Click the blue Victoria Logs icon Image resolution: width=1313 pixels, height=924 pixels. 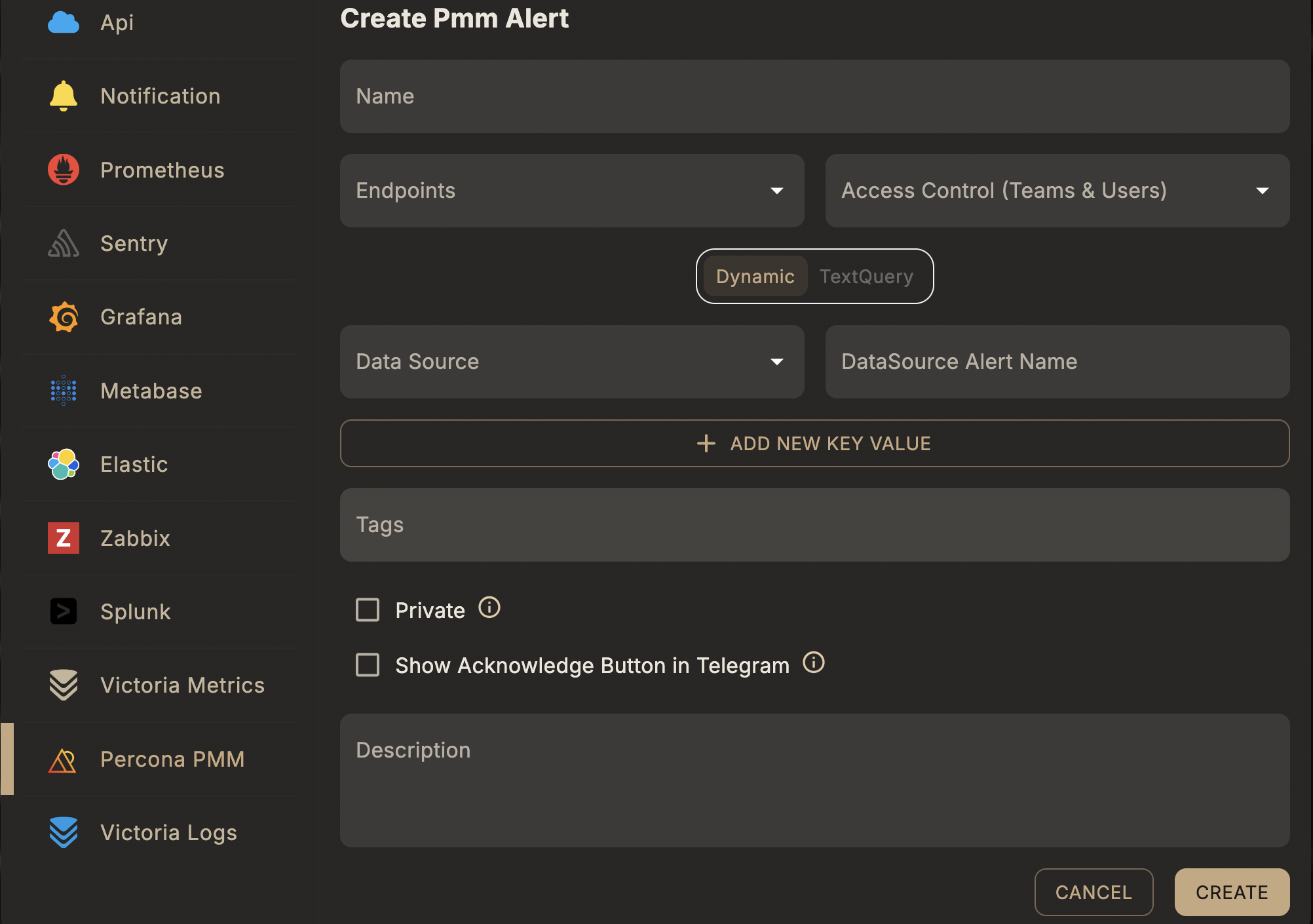click(x=64, y=832)
